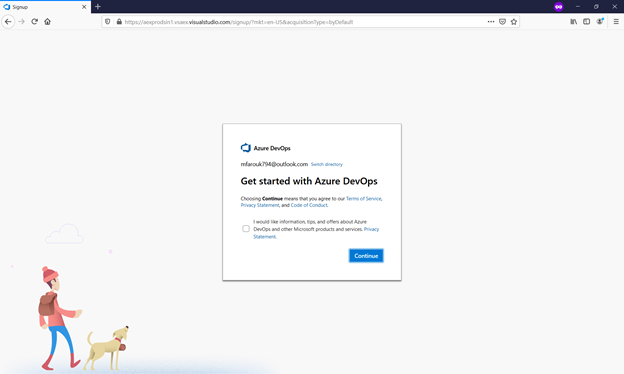Save page to Pocket
Viewport: 624px width, 374px height.
(502, 21)
